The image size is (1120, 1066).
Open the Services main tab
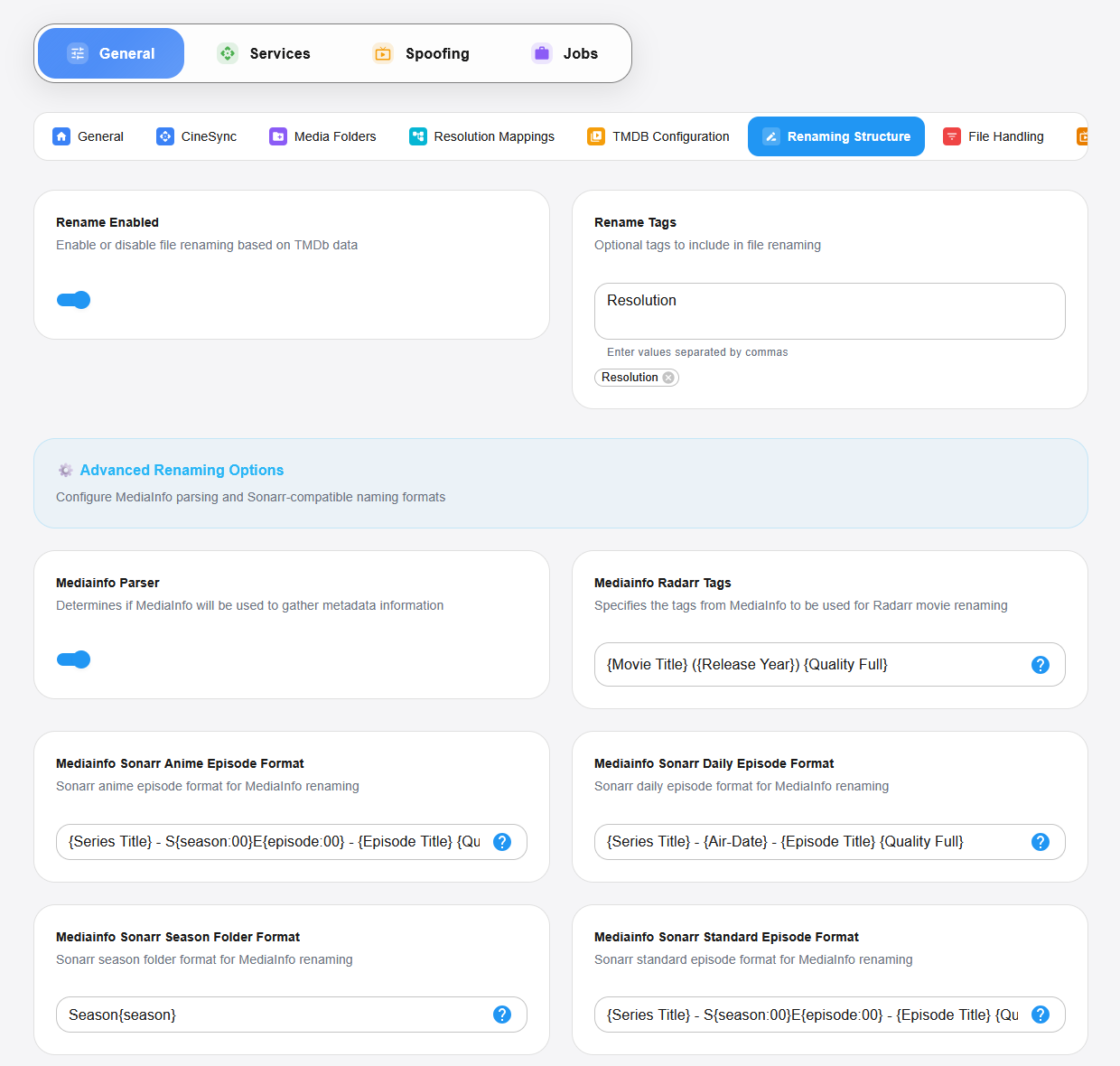click(x=264, y=54)
